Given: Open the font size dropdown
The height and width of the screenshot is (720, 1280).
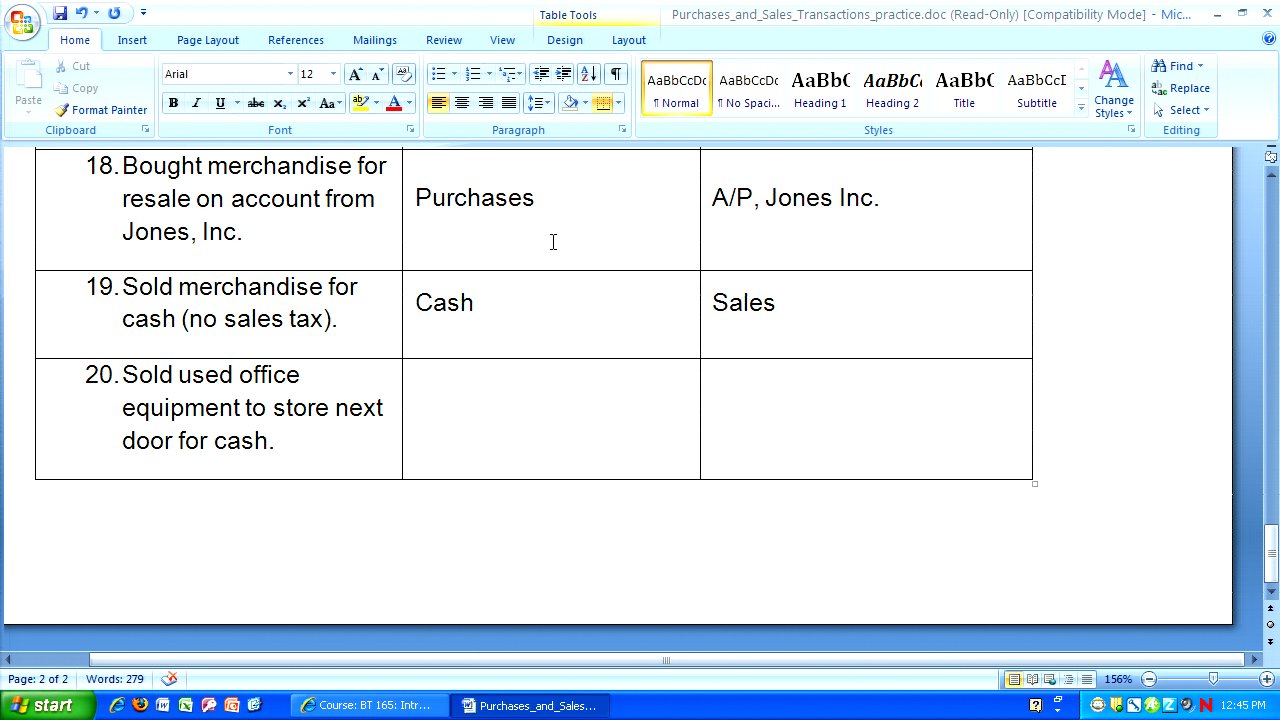Looking at the screenshot, I should pyautogui.click(x=333, y=74).
